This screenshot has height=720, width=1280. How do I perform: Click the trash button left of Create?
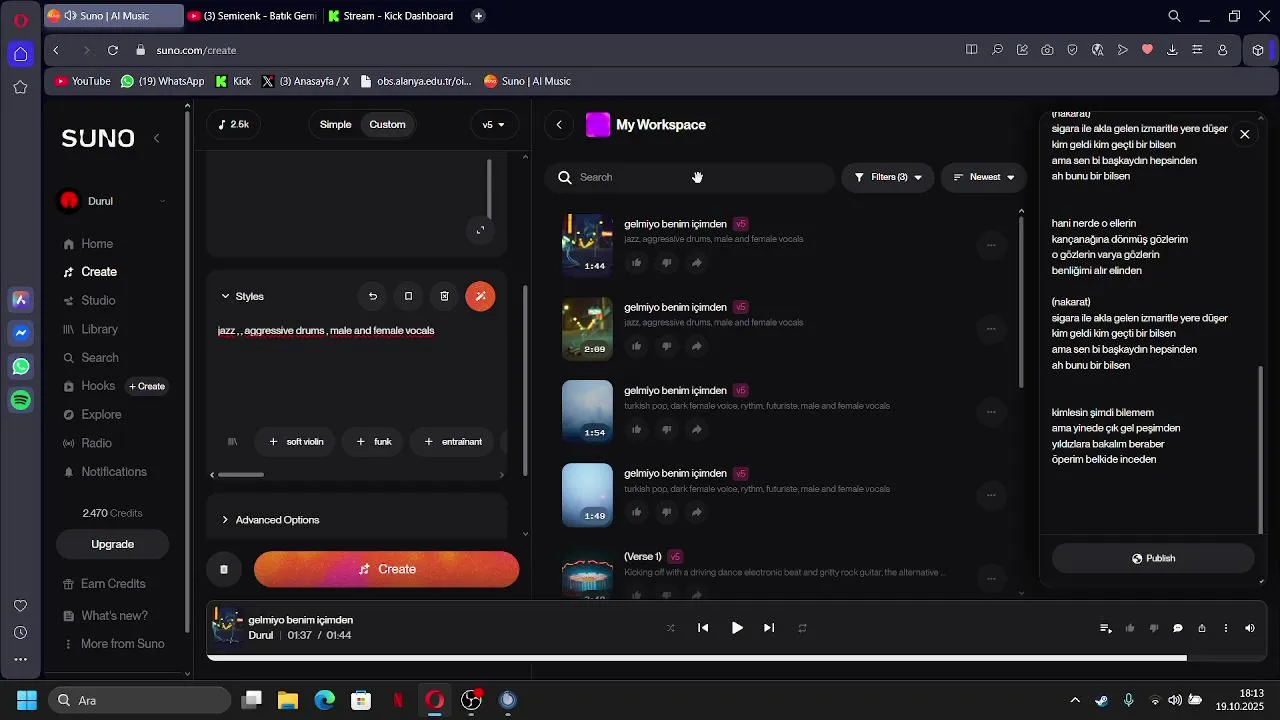[224, 569]
